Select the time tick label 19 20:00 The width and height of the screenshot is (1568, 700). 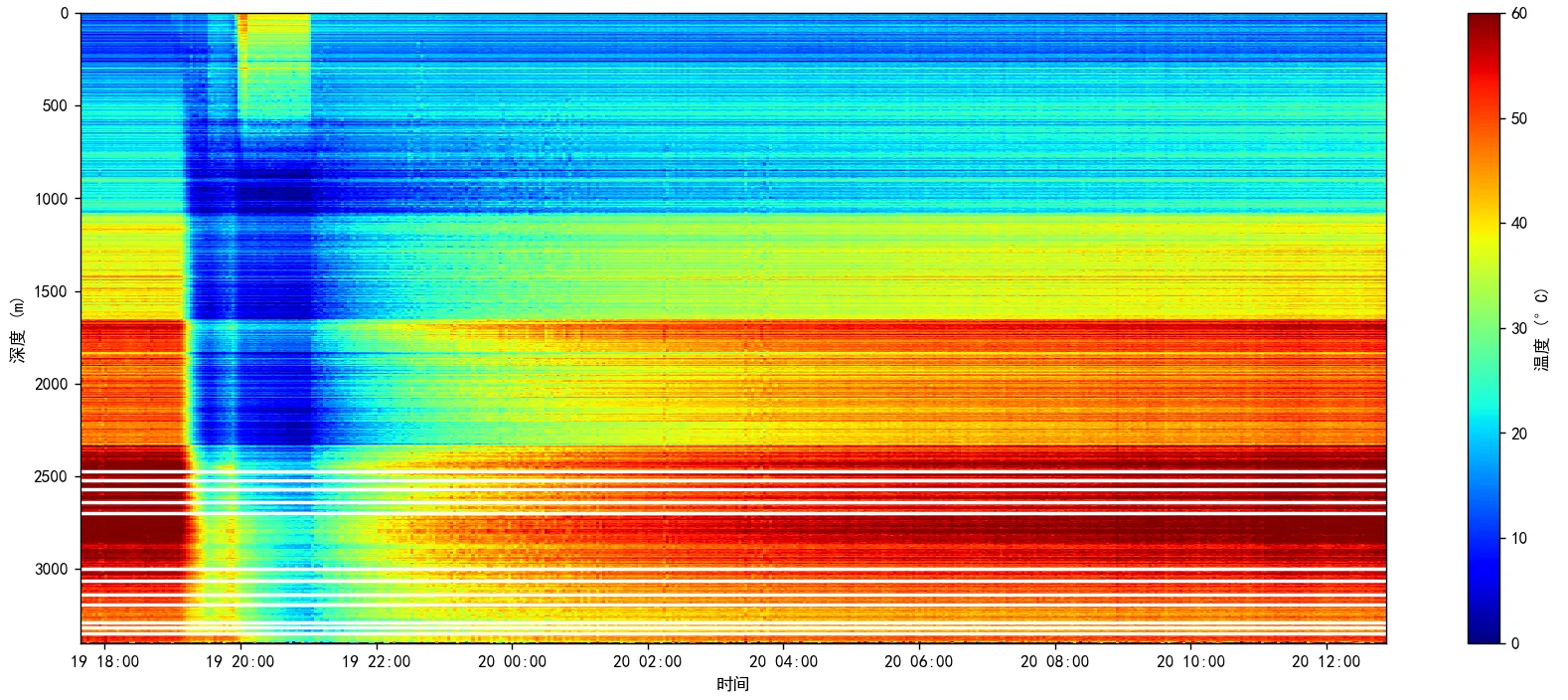(x=240, y=662)
